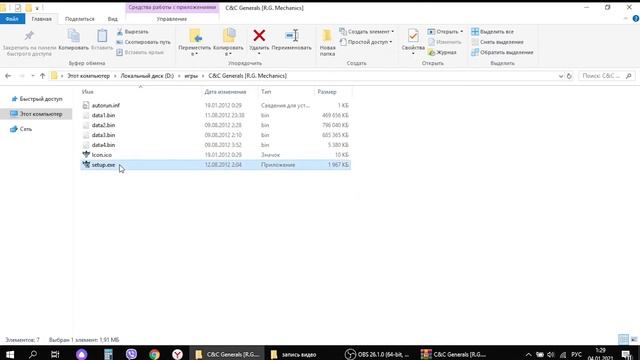Click the Copy ribbon icon
This screenshot has width=640, height=360.
click(x=73, y=40)
